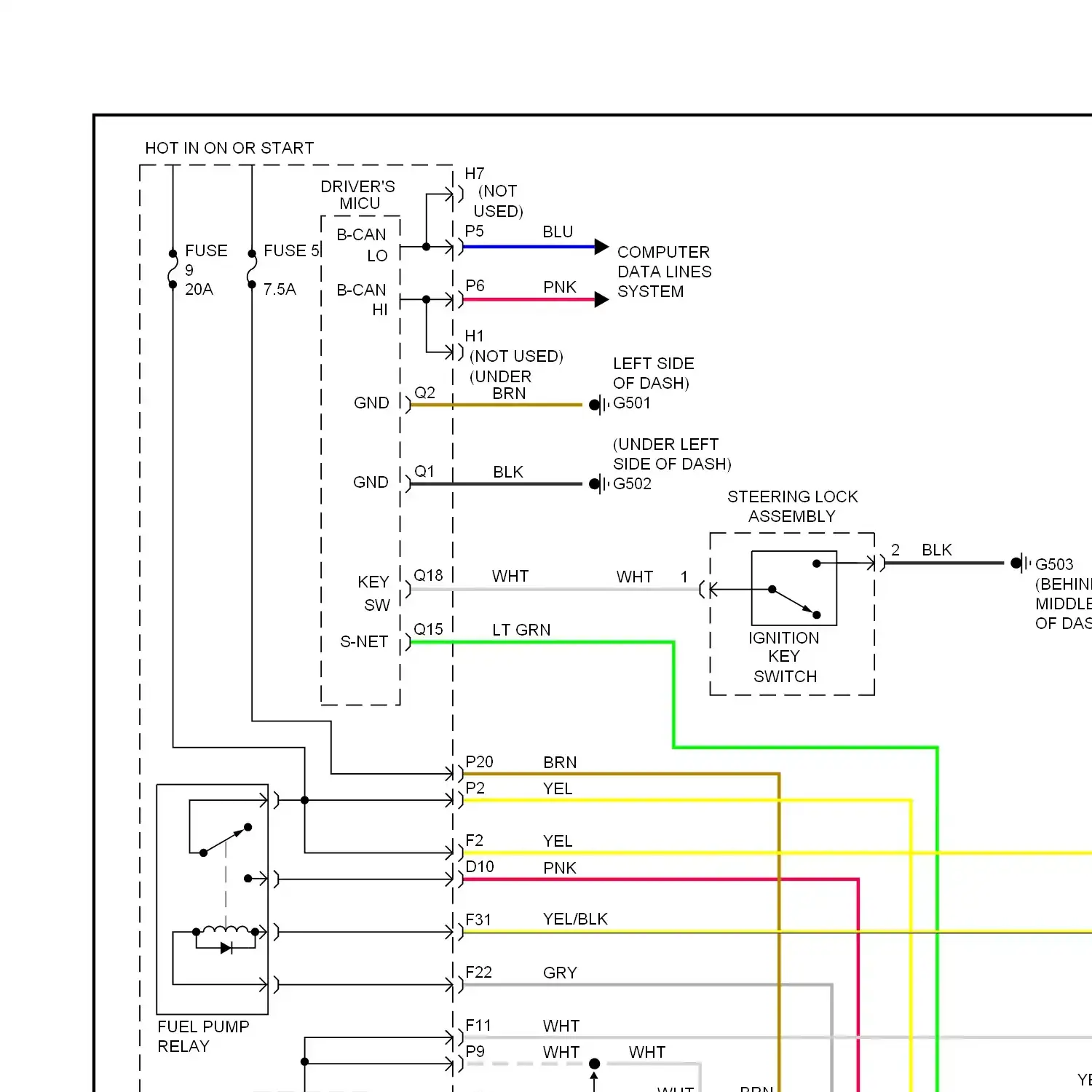
Task: Click the FUSE 5 7.5A label
Action: click(x=291, y=269)
